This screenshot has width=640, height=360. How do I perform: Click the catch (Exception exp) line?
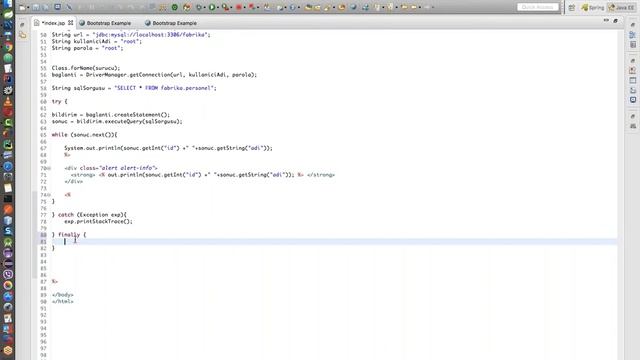pyautogui.click(x=89, y=215)
